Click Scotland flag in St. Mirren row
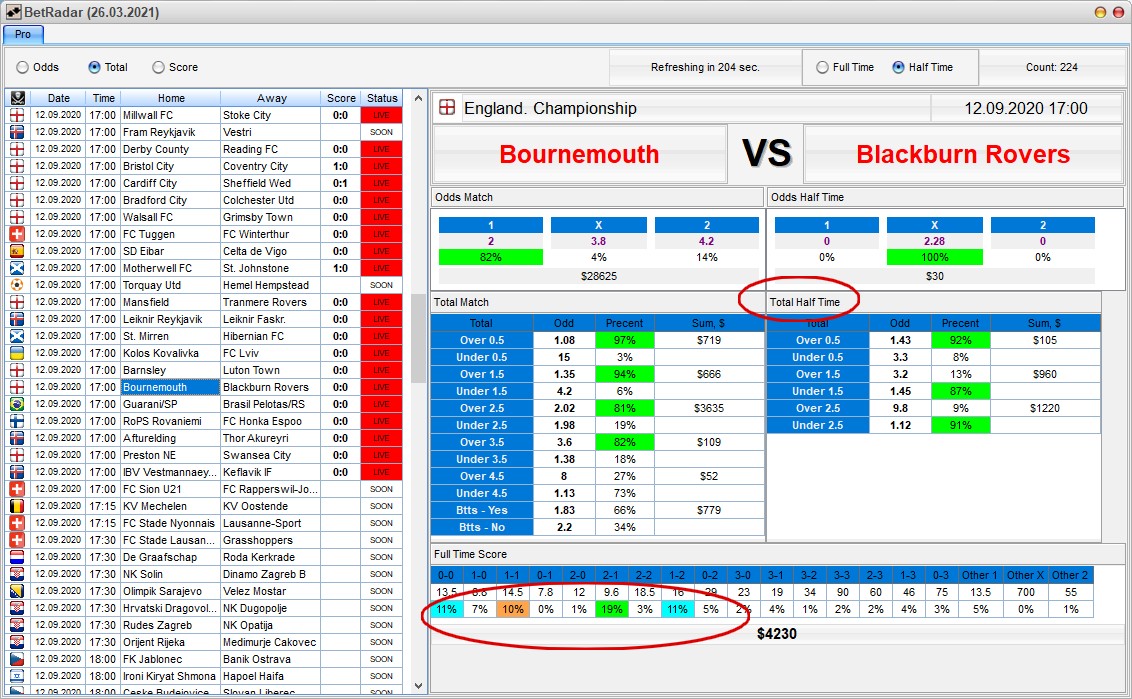Image resolution: width=1132 pixels, height=699 pixels. point(17,337)
